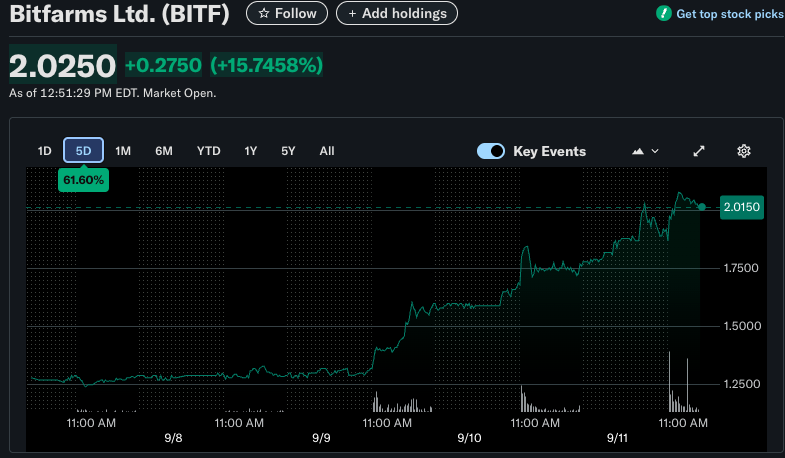Image resolution: width=785 pixels, height=458 pixels.
Task: Select YTD time range
Action: (x=208, y=151)
